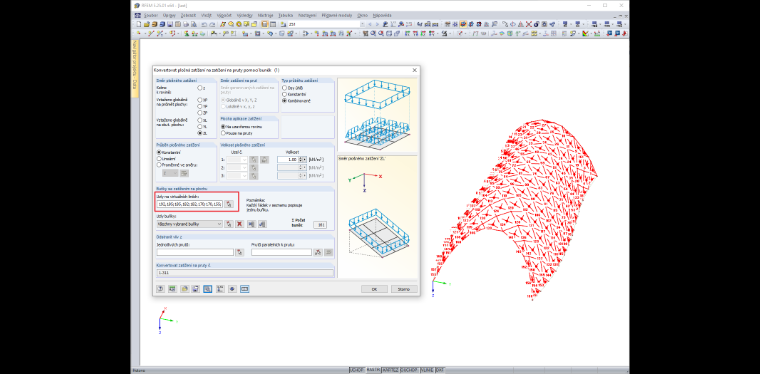Go to previous load case arrow
Viewport: 760px width, 374px height.
point(370,24)
